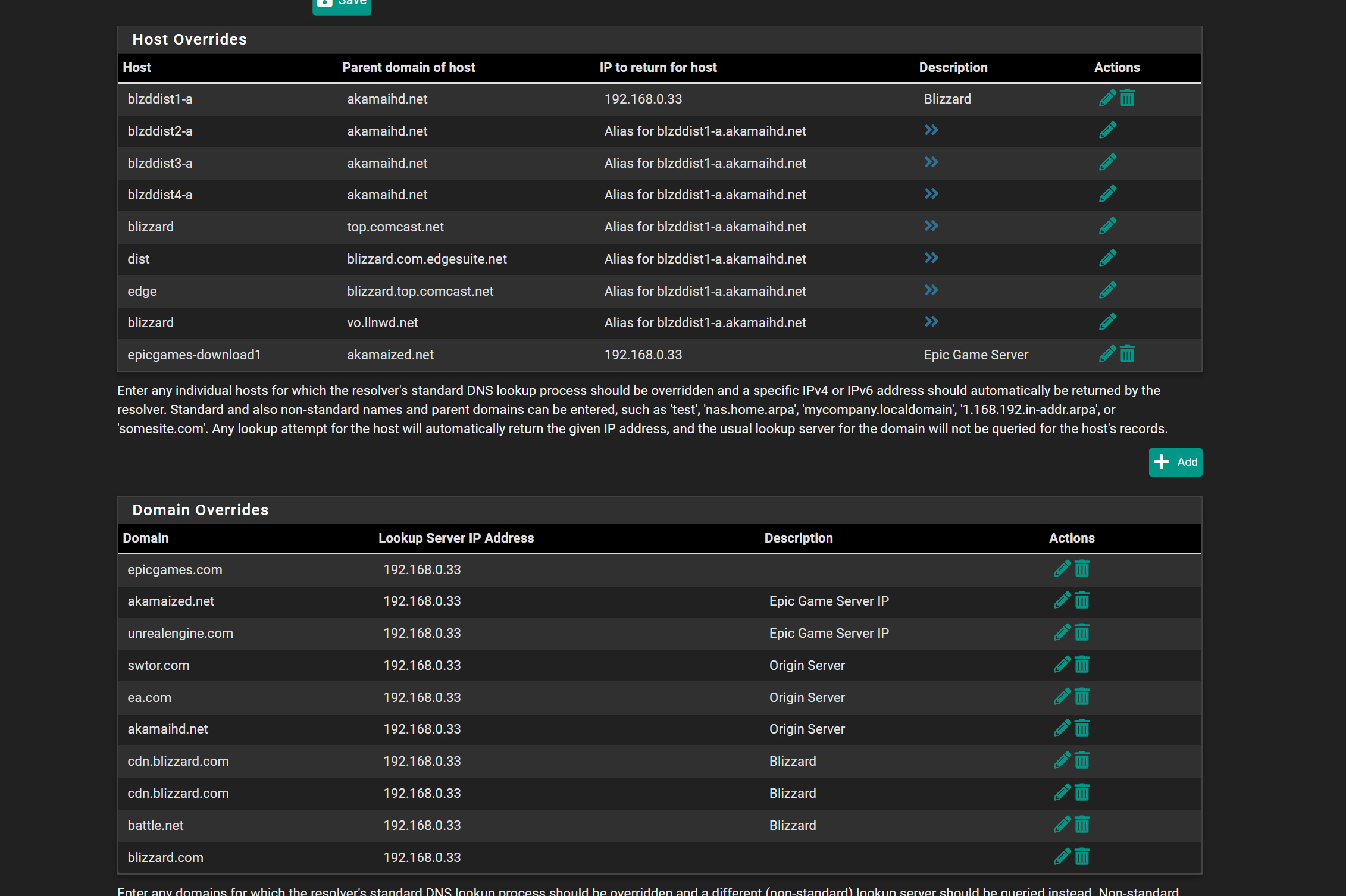Add a new host override

tap(1175, 462)
